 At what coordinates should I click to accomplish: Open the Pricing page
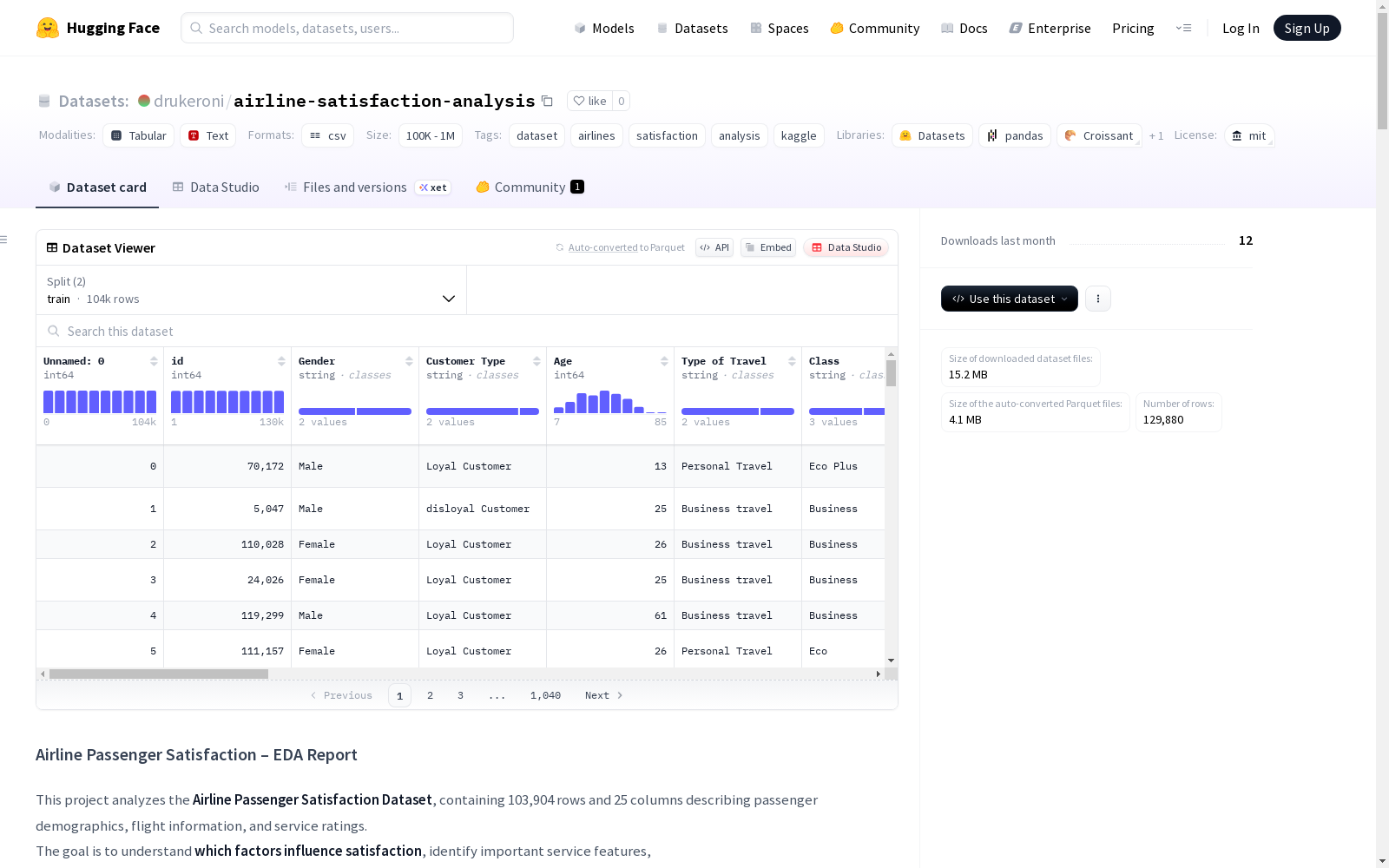coord(1133,28)
